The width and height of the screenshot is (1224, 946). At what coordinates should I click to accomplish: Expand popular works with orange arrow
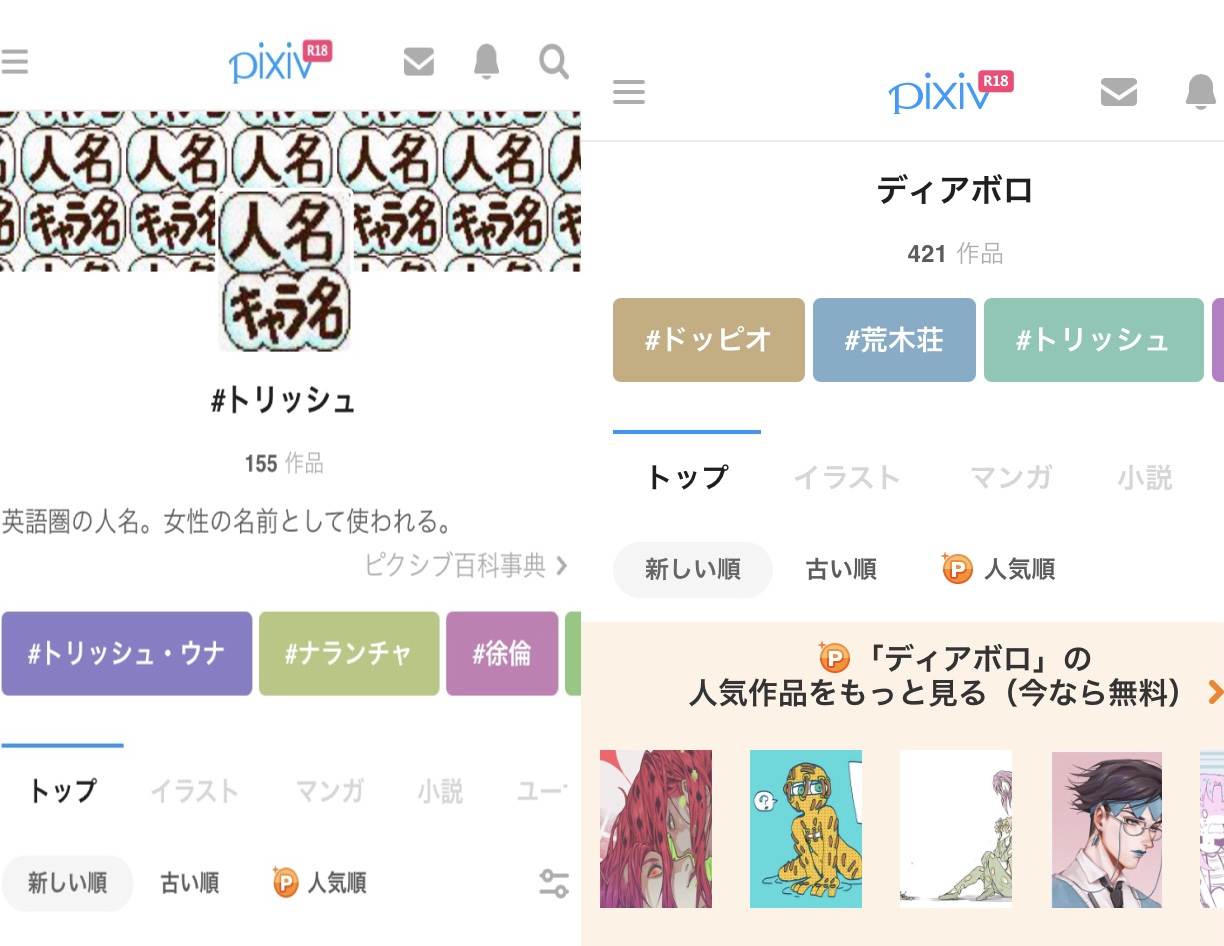(x=1215, y=692)
